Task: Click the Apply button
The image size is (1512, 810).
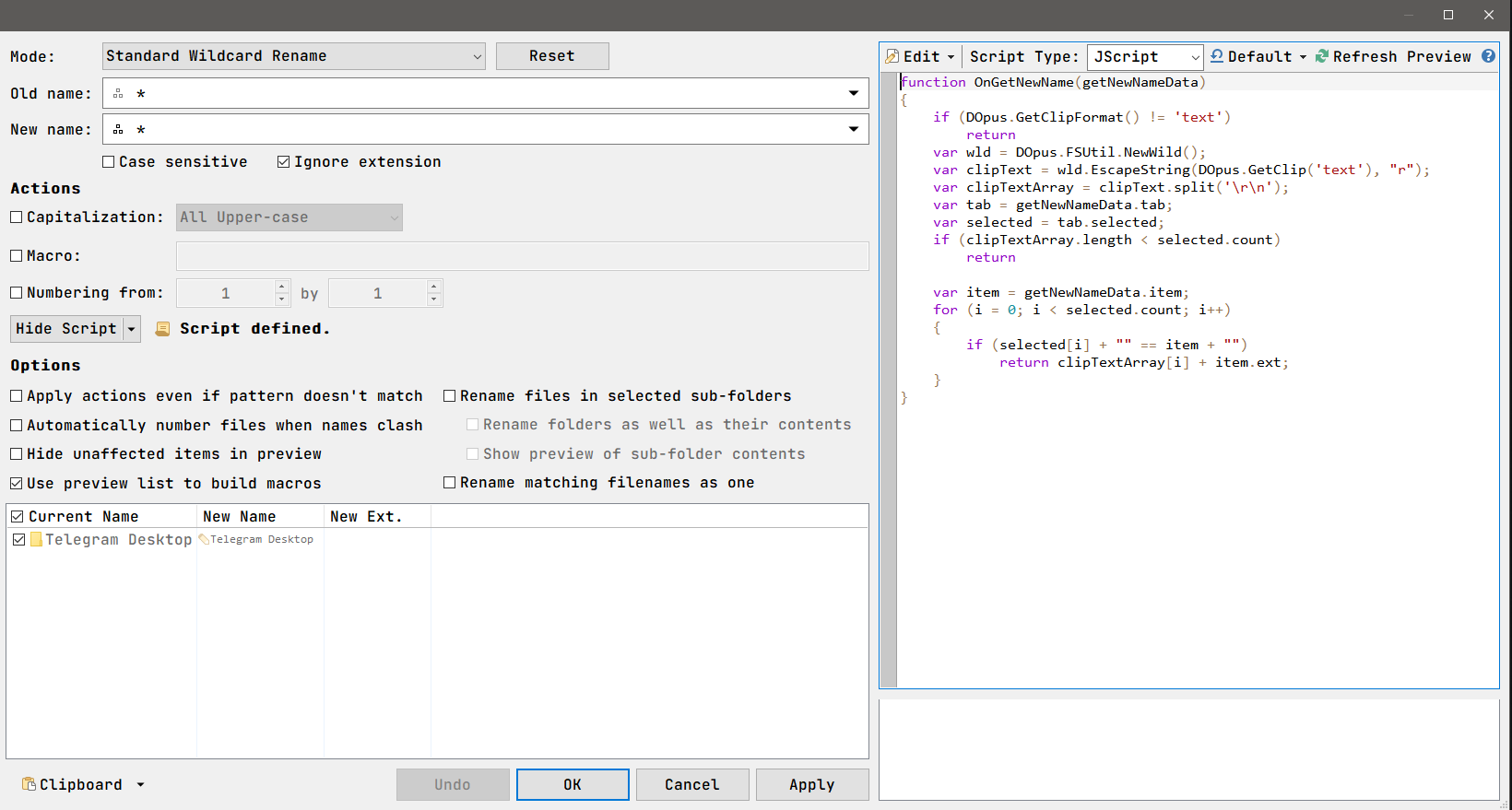Action: [x=812, y=784]
